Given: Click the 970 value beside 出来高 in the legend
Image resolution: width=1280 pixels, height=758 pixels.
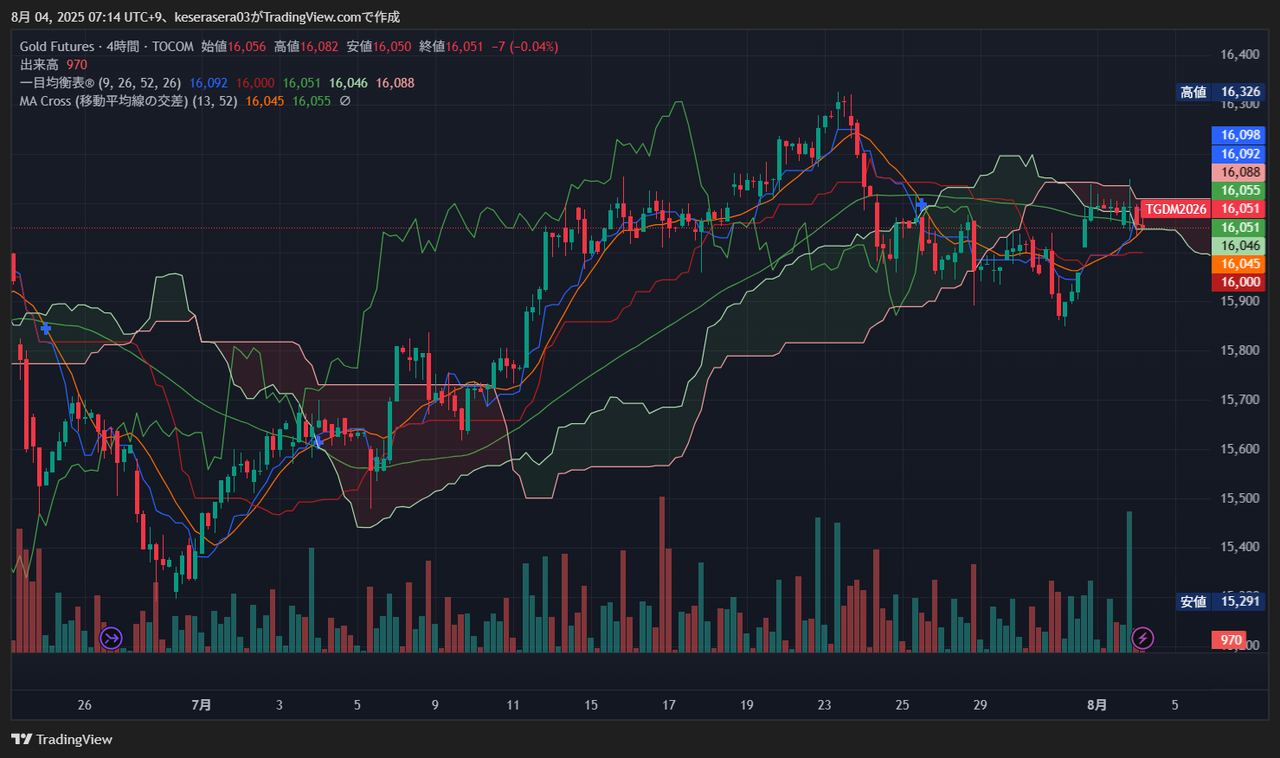Looking at the screenshot, I should coord(76,65).
